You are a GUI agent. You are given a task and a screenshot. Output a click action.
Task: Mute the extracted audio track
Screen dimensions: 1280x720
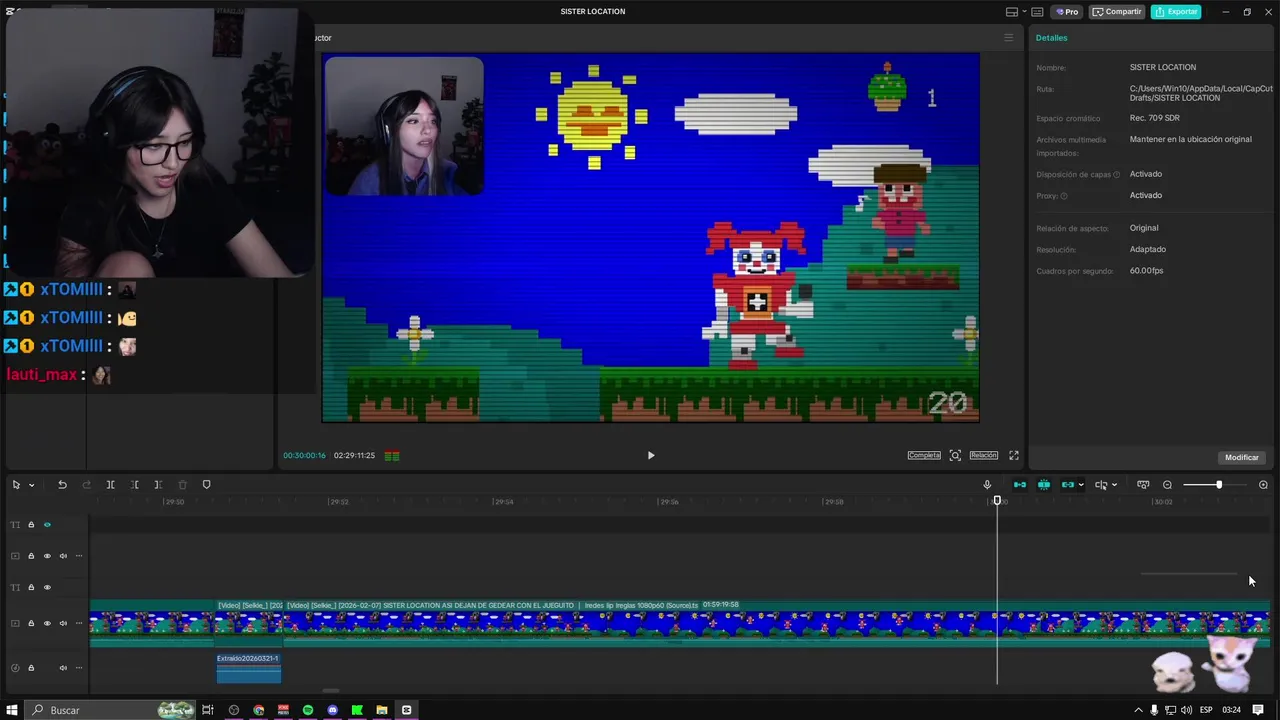pyautogui.click(x=63, y=668)
